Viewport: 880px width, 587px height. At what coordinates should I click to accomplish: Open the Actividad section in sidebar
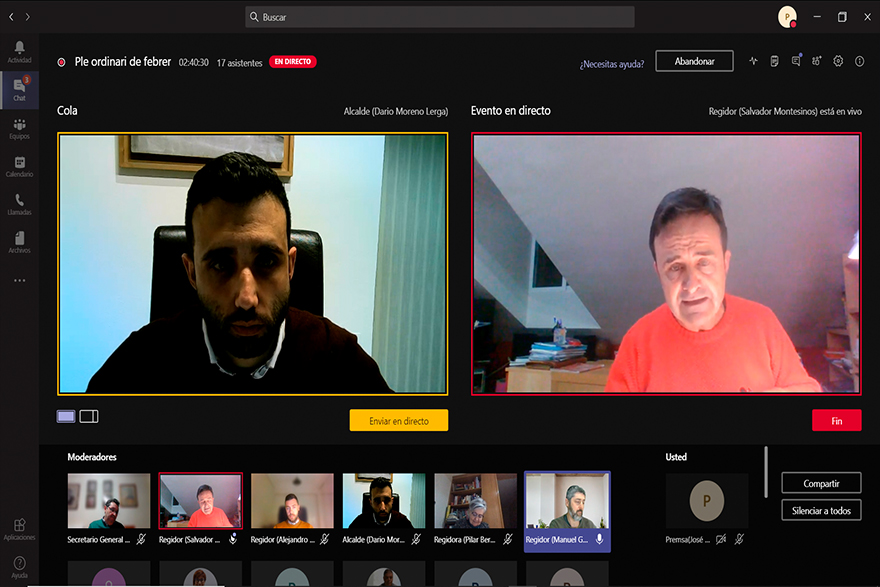pyautogui.click(x=19, y=52)
